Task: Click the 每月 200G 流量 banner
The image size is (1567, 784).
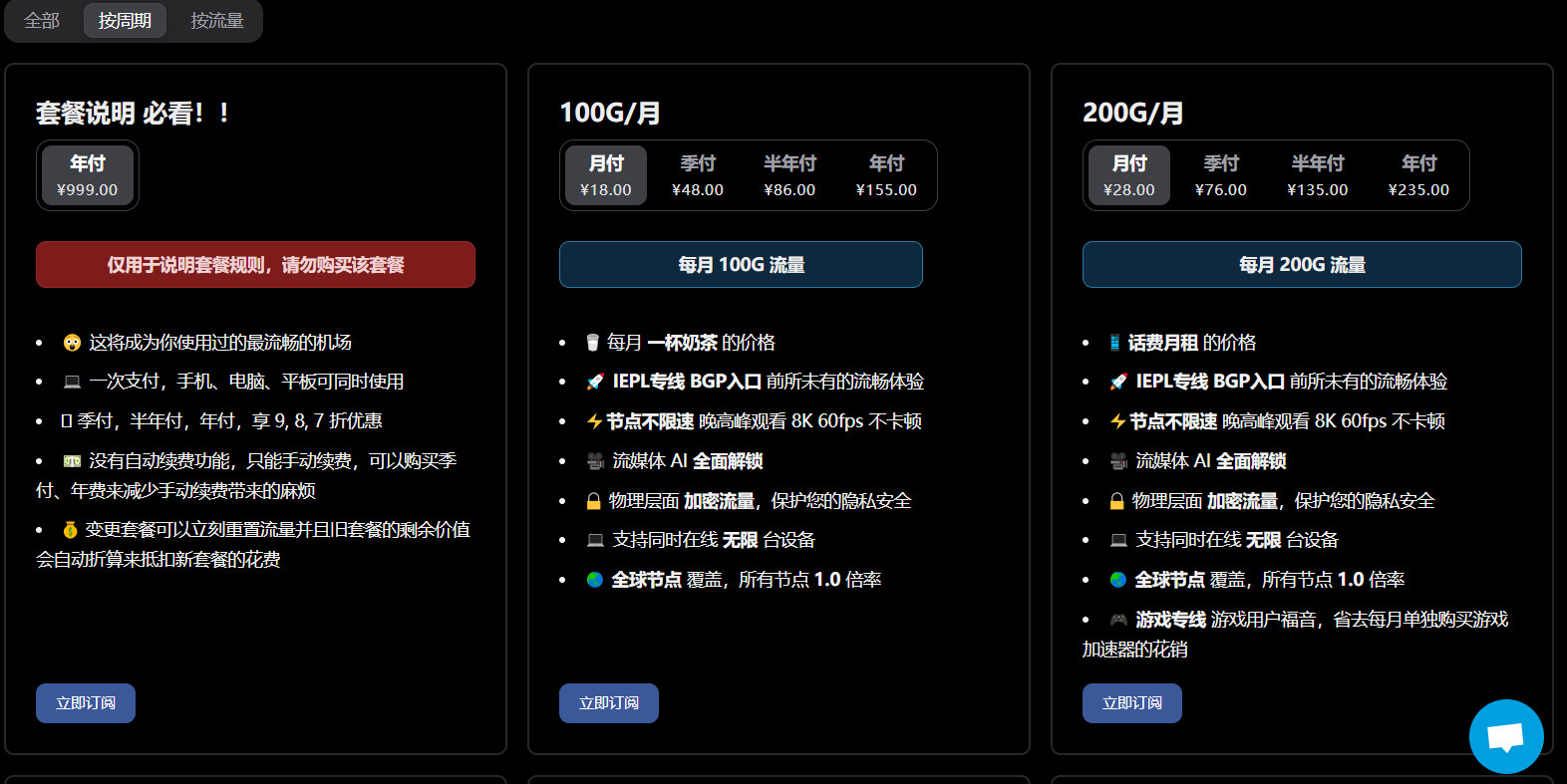Action: [1302, 265]
